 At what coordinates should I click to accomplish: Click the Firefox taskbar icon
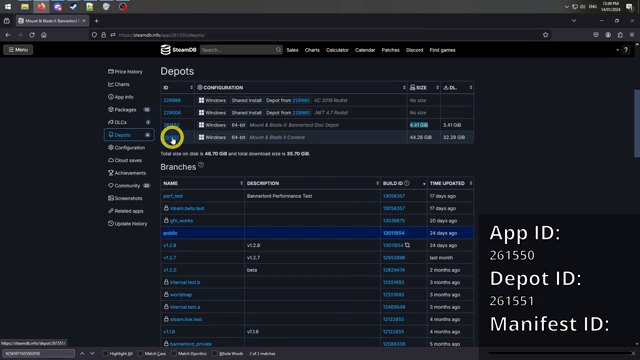click(41, 7)
